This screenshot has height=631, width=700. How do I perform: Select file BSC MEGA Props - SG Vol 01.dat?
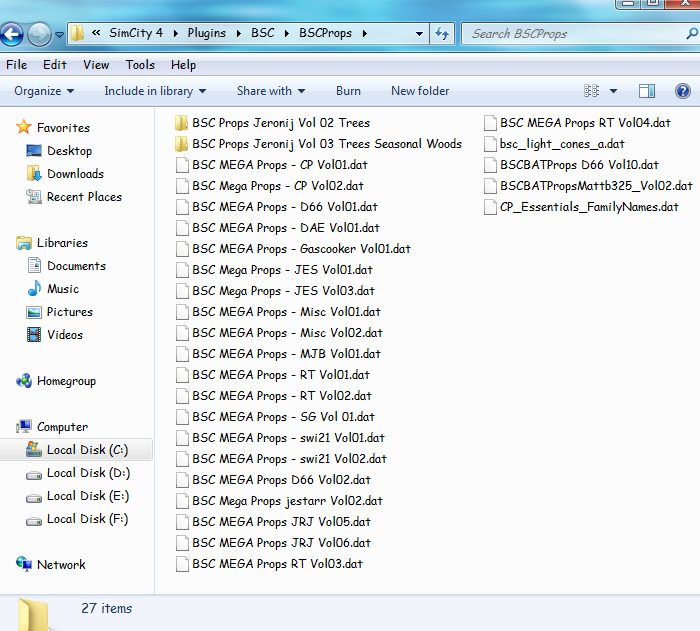283,417
